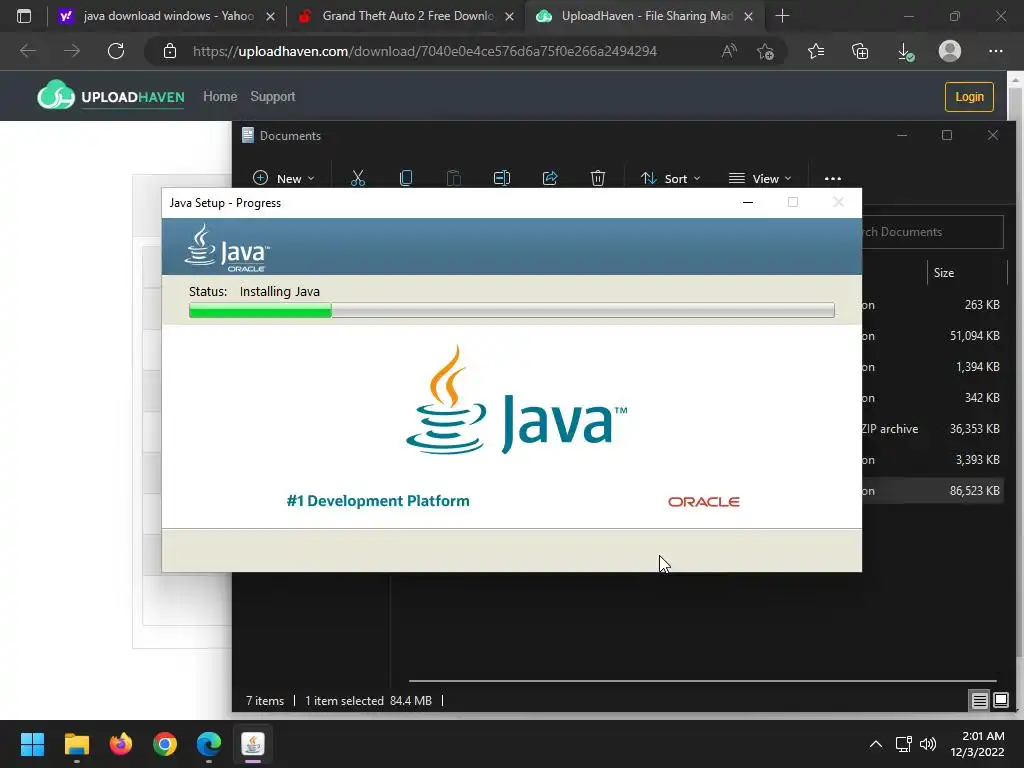Click the Delete trash icon in Documents toolbar
Image resolution: width=1024 pixels, height=768 pixels.
click(x=598, y=178)
